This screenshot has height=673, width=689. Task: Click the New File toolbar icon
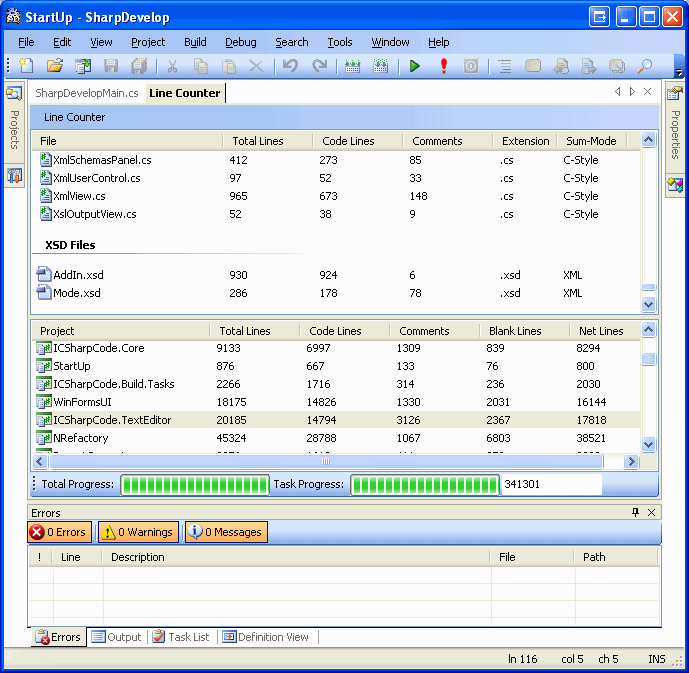point(26,66)
